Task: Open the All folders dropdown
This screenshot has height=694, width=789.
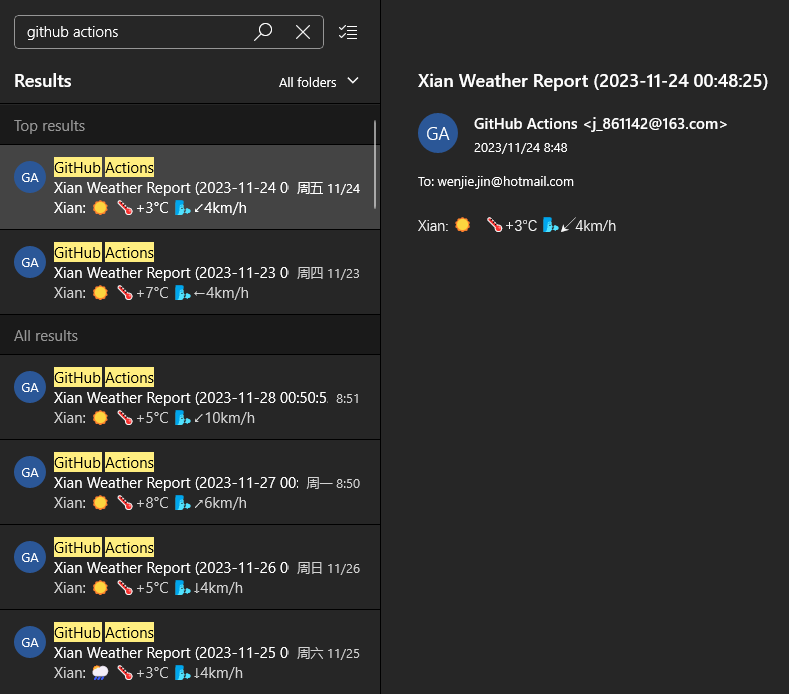Action: [x=319, y=82]
